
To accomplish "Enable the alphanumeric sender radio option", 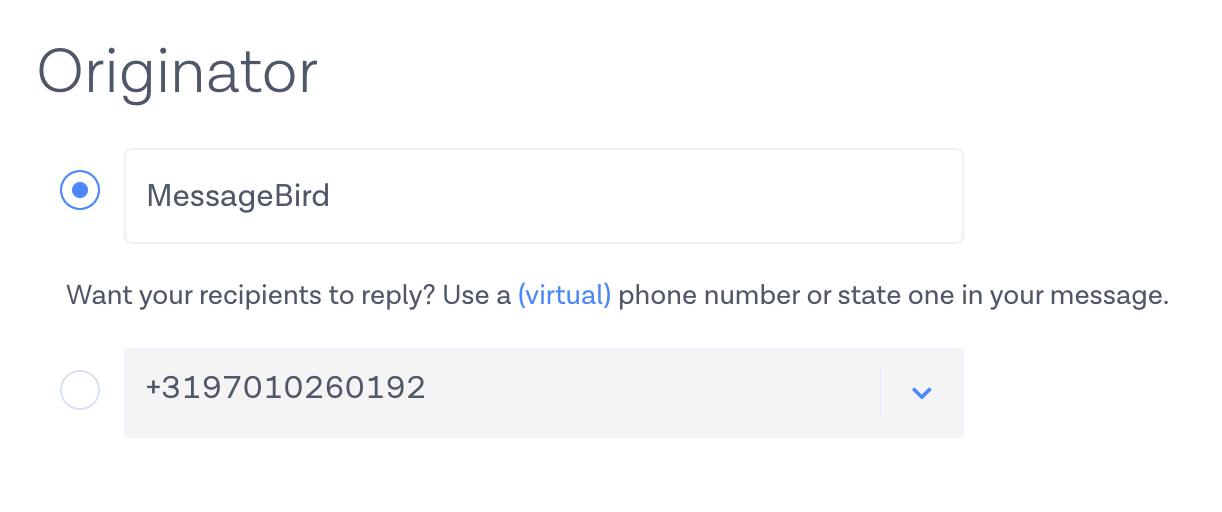I will pyautogui.click(x=80, y=190).
